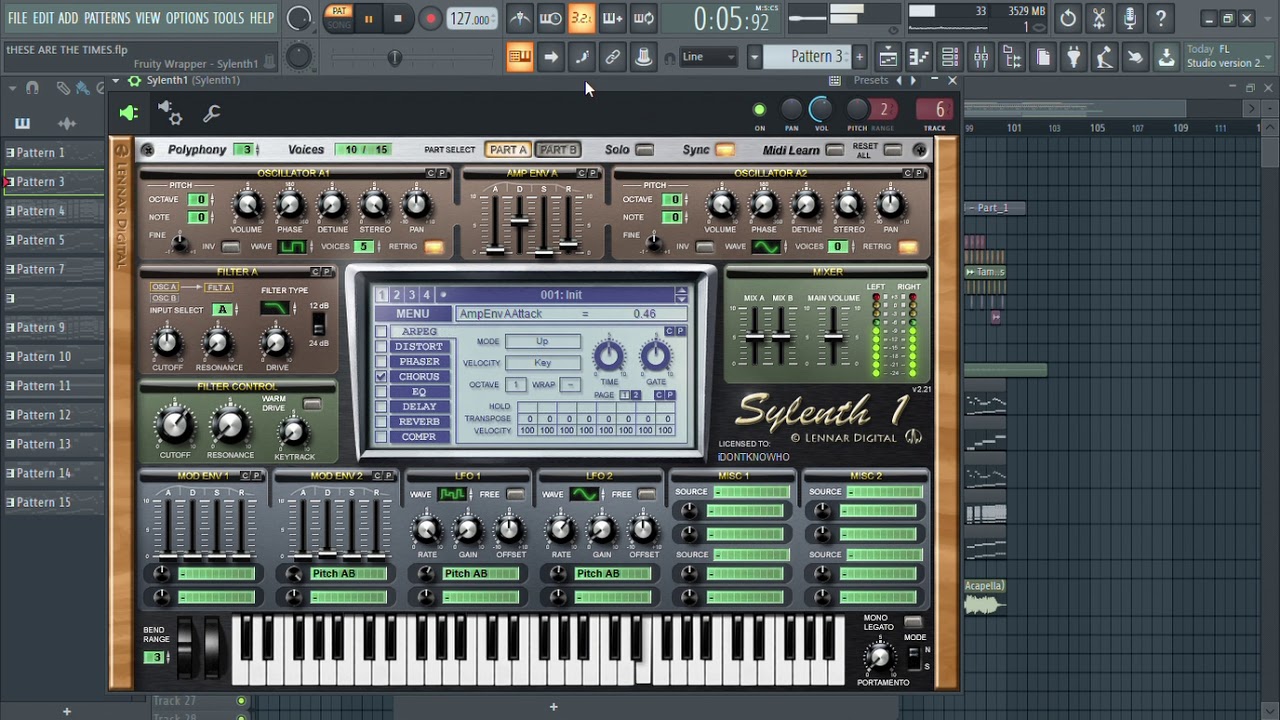Click the question mark help icon
This screenshot has width=1280, height=720.
coord(1161,18)
